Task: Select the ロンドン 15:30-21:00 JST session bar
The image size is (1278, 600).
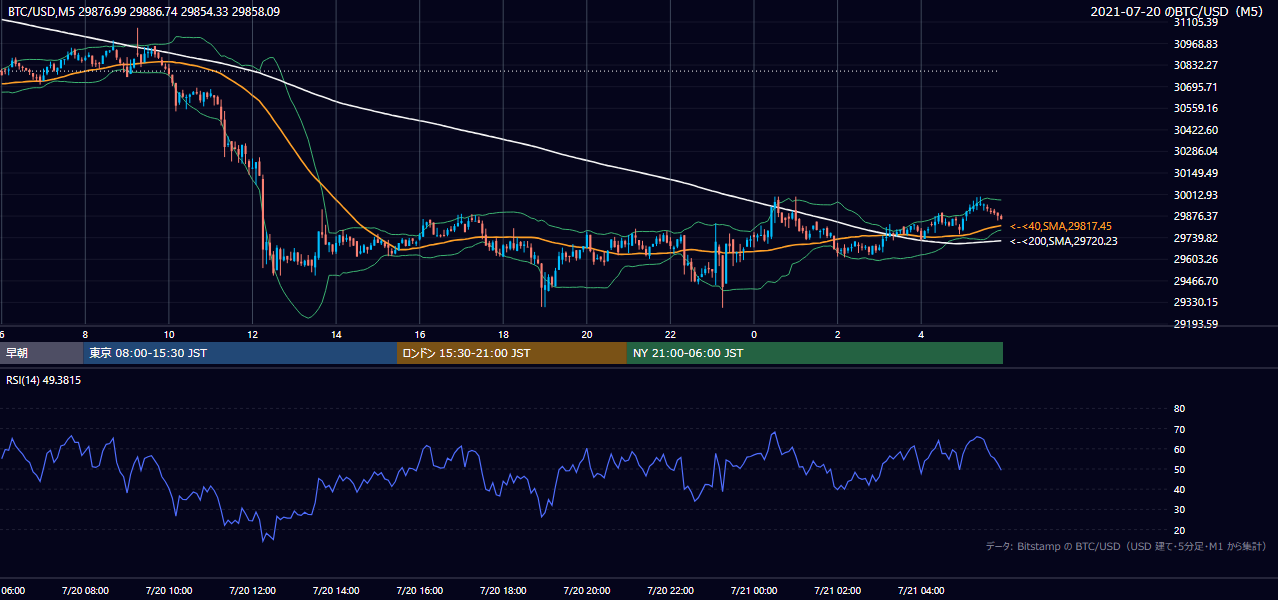Action: [x=512, y=353]
